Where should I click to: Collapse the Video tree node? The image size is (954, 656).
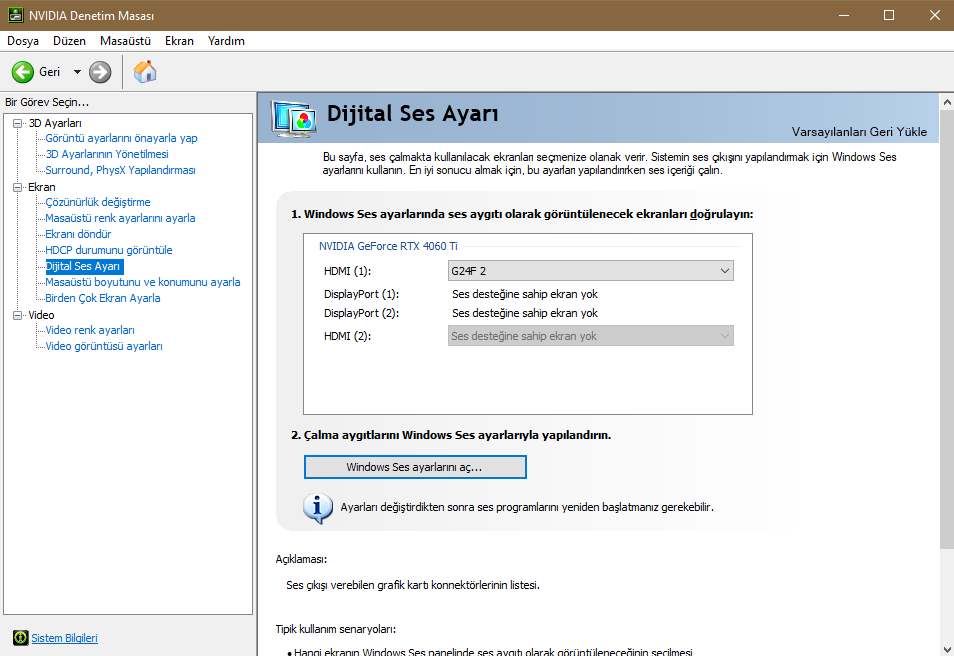click(18, 315)
